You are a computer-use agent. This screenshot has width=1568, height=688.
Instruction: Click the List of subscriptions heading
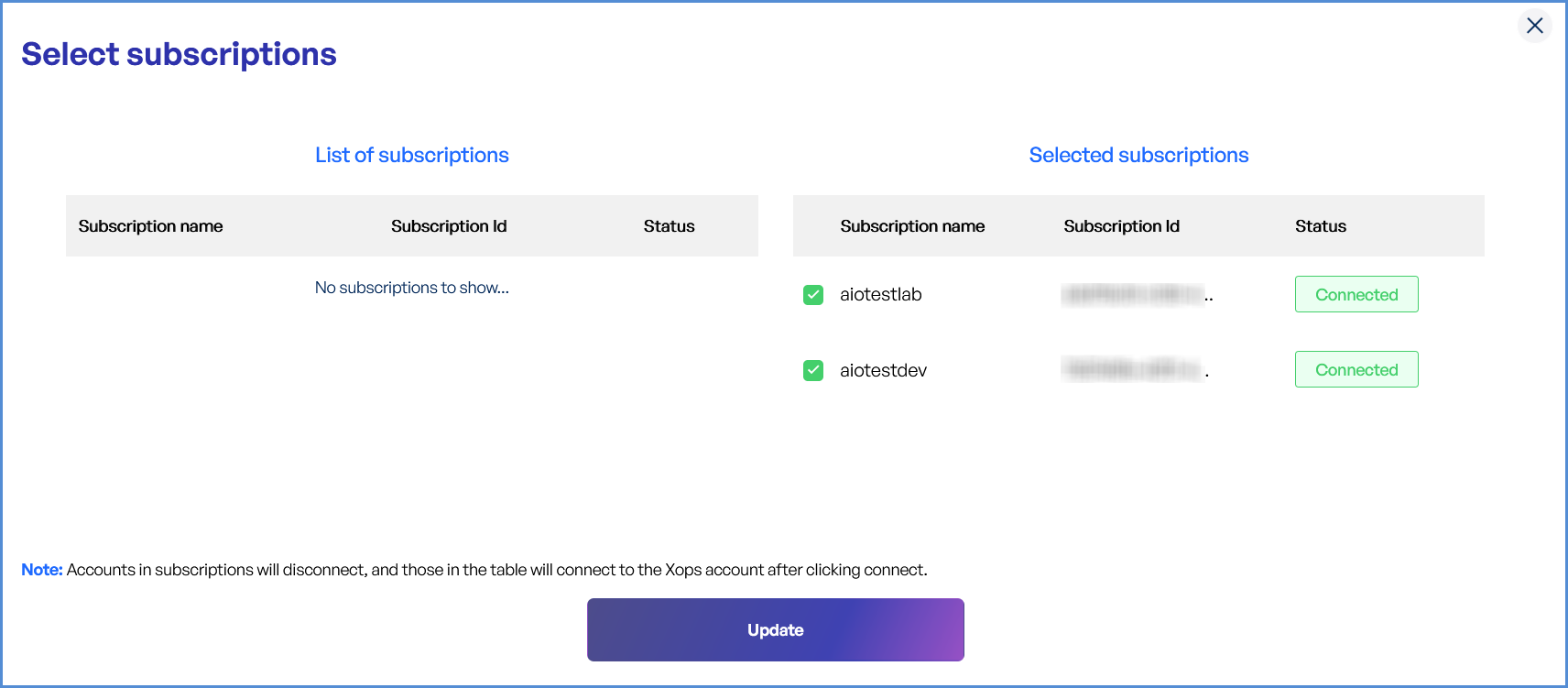(412, 156)
